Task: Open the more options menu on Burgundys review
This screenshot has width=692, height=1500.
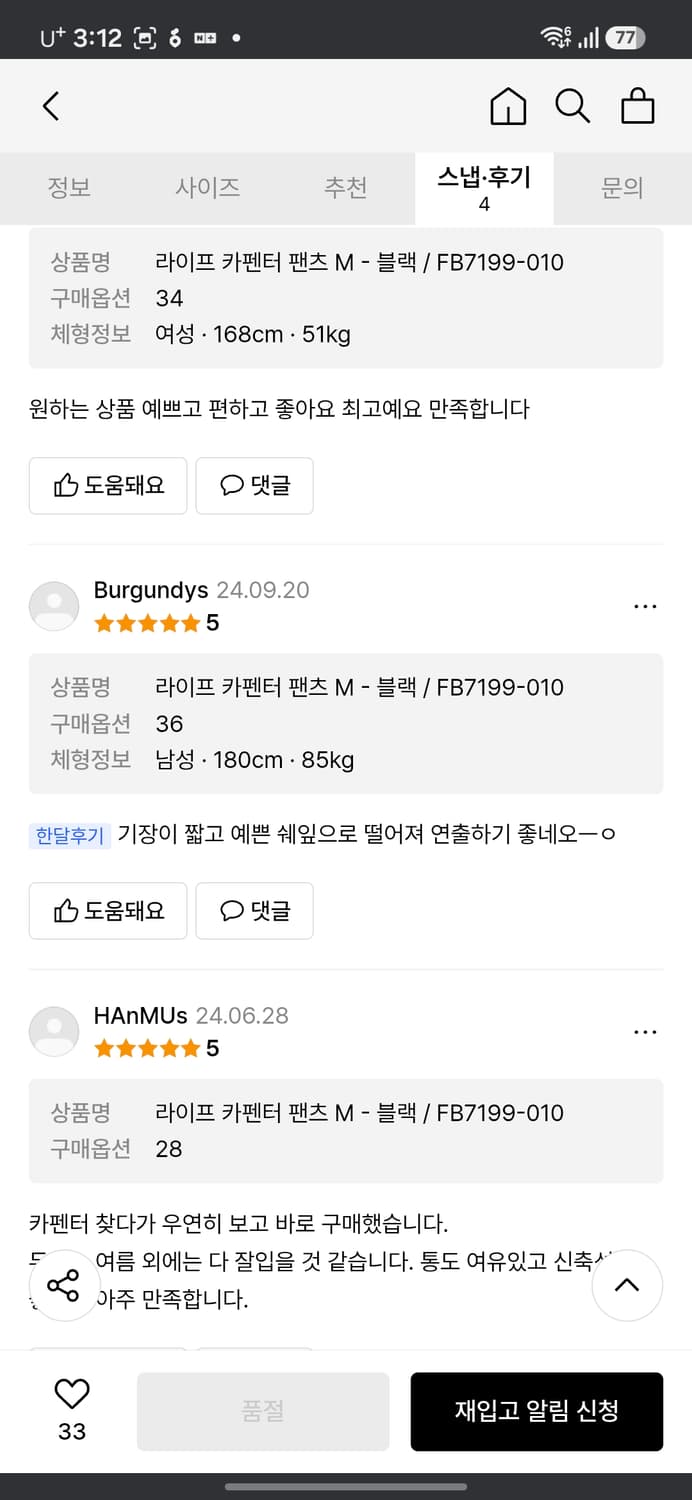Action: coord(645,605)
